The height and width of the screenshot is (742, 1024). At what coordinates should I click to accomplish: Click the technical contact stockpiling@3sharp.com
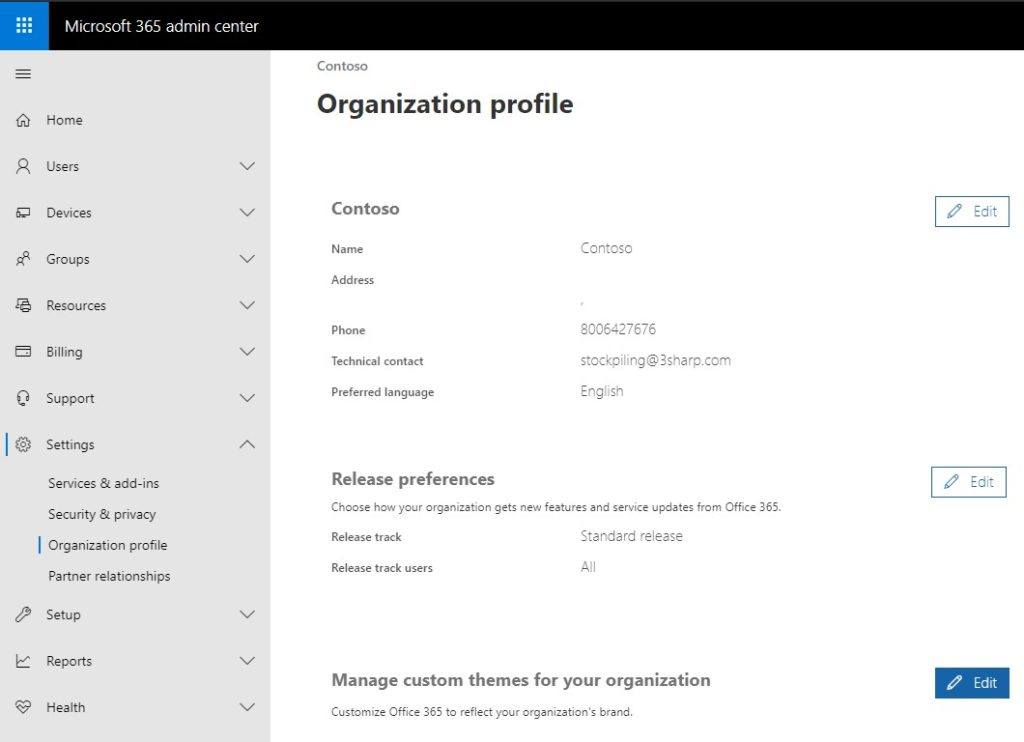(x=655, y=361)
